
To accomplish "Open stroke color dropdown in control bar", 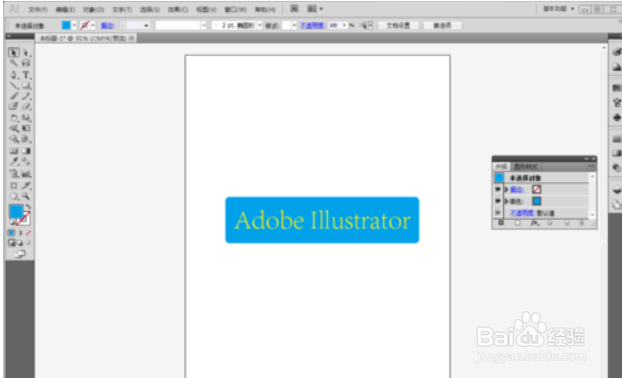I will point(93,25).
